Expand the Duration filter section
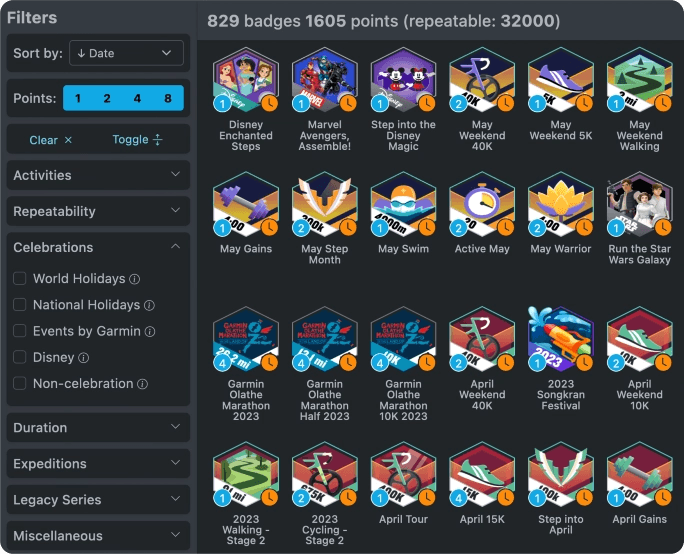684x554 pixels. [x=98, y=427]
